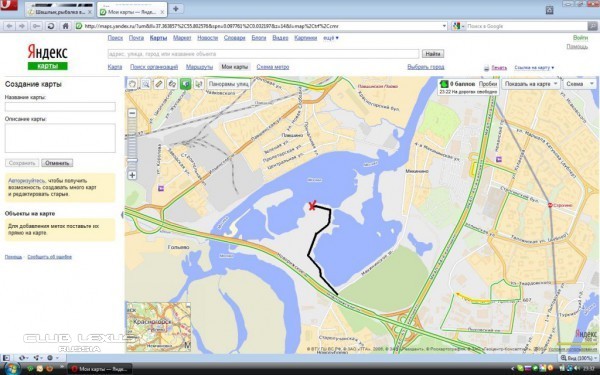
Task: Click the zoom in plus button
Action: 132,175
